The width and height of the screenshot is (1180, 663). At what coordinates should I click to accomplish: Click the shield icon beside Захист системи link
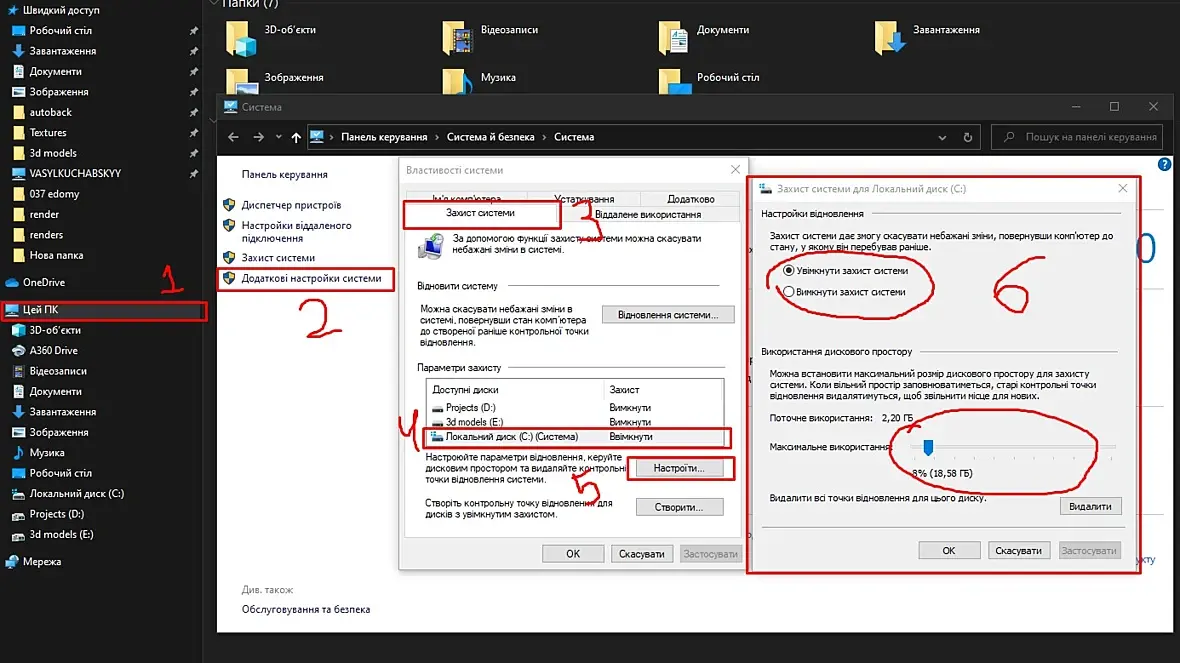pyautogui.click(x=229, y=257)
